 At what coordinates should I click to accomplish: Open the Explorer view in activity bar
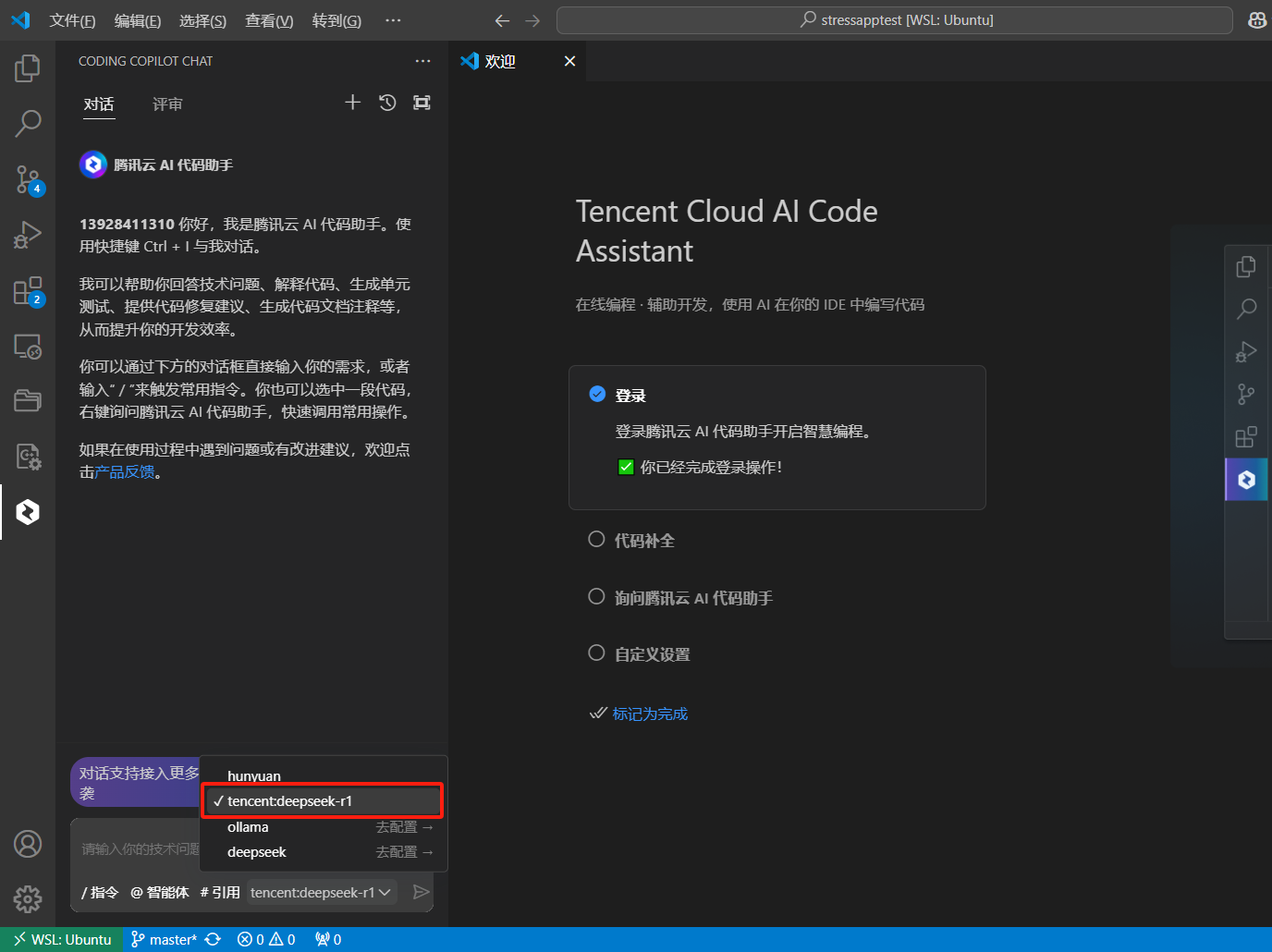point(28,68)
